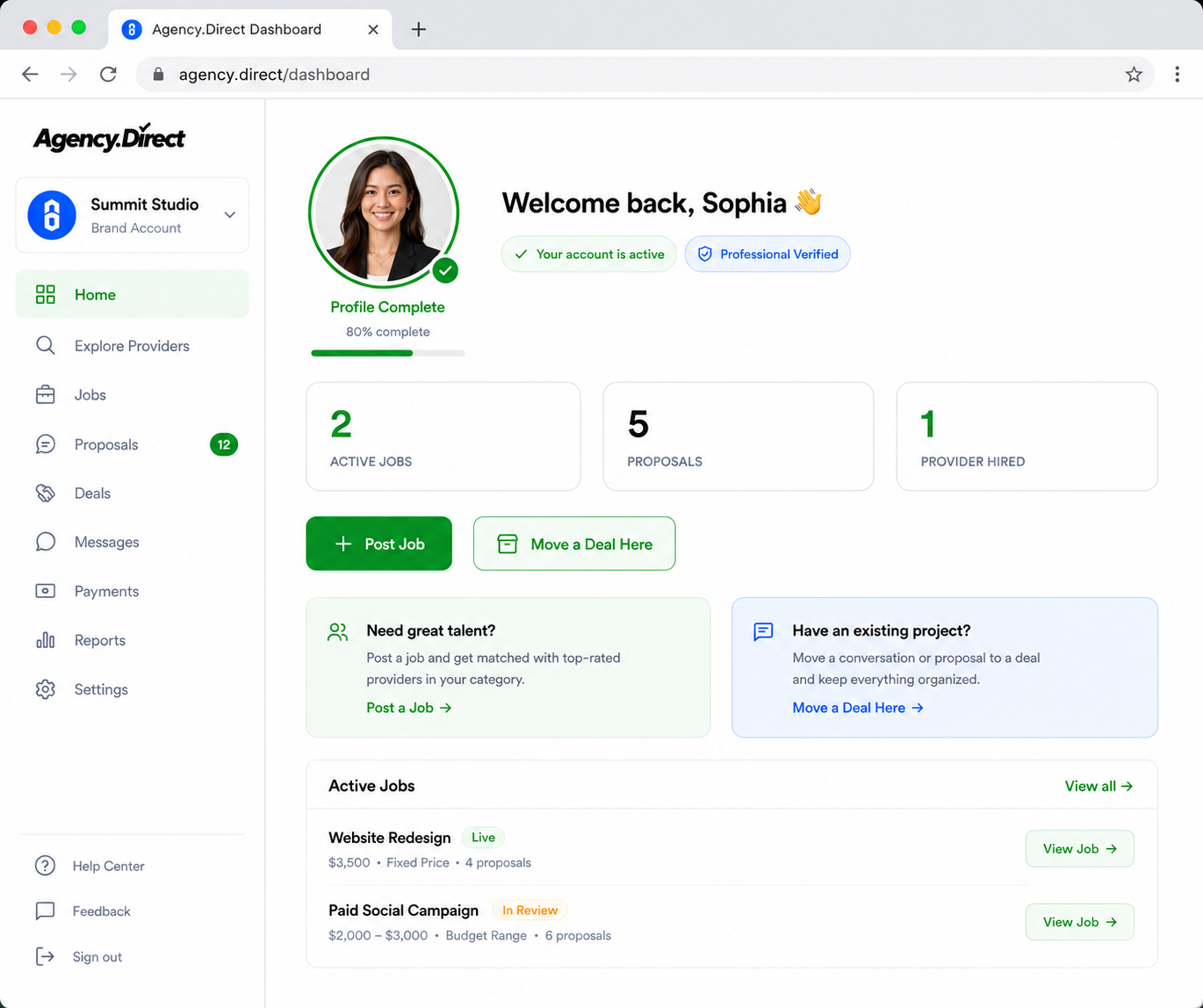1203x1008 pixels.
Task: Close the Agency.Direct Dashboard tab
Action: tap(373, 29)
